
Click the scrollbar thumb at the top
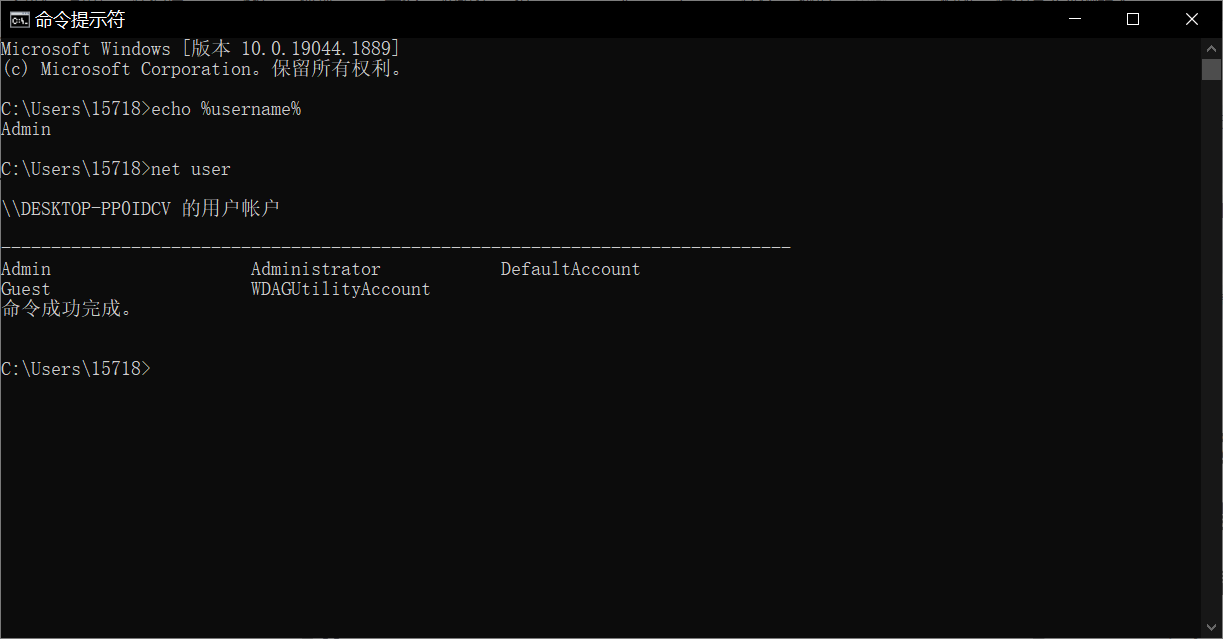point(1211,68)
